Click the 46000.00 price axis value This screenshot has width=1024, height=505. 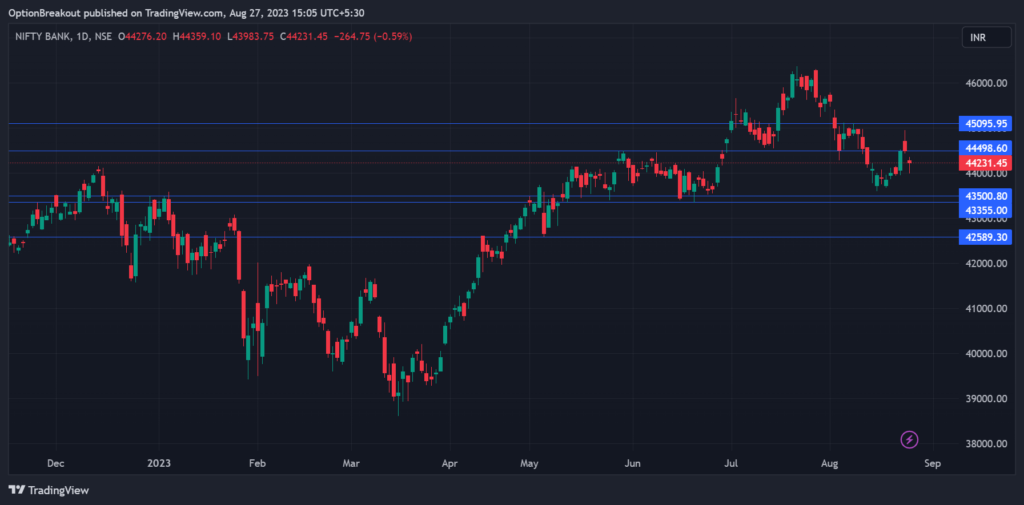[x=986, y=84]
